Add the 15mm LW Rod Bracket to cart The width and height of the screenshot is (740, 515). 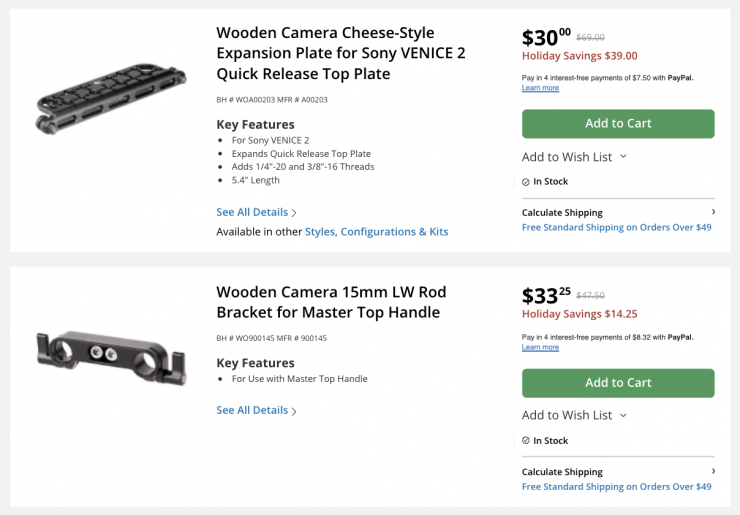tap(618, 383)
